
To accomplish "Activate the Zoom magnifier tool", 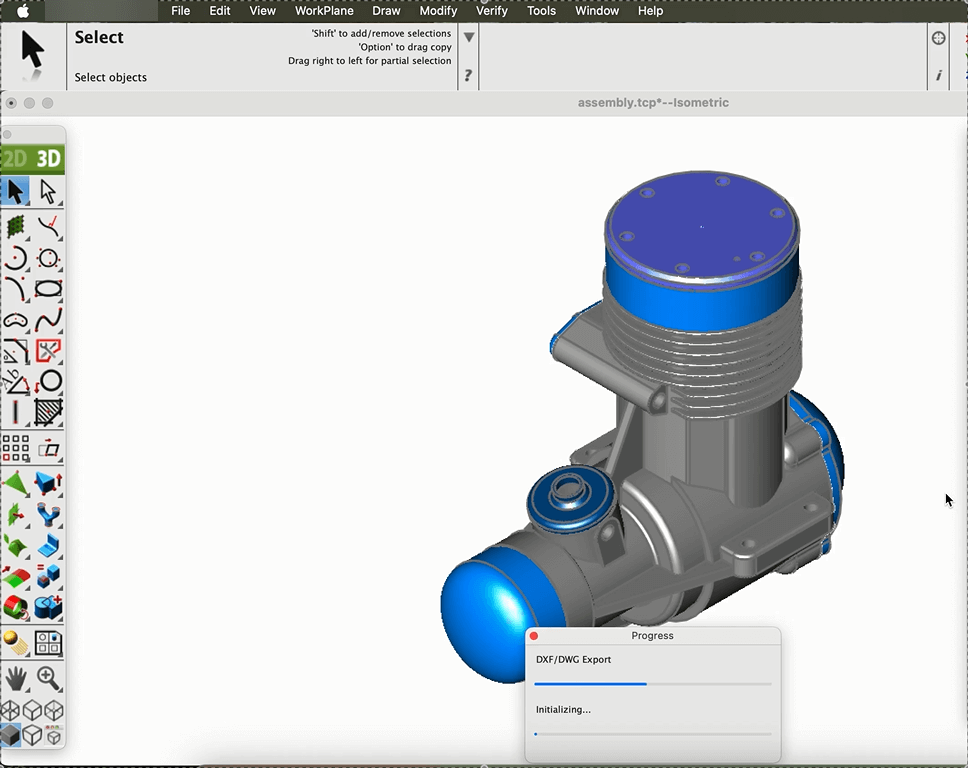I will click(x=48, y=678).
